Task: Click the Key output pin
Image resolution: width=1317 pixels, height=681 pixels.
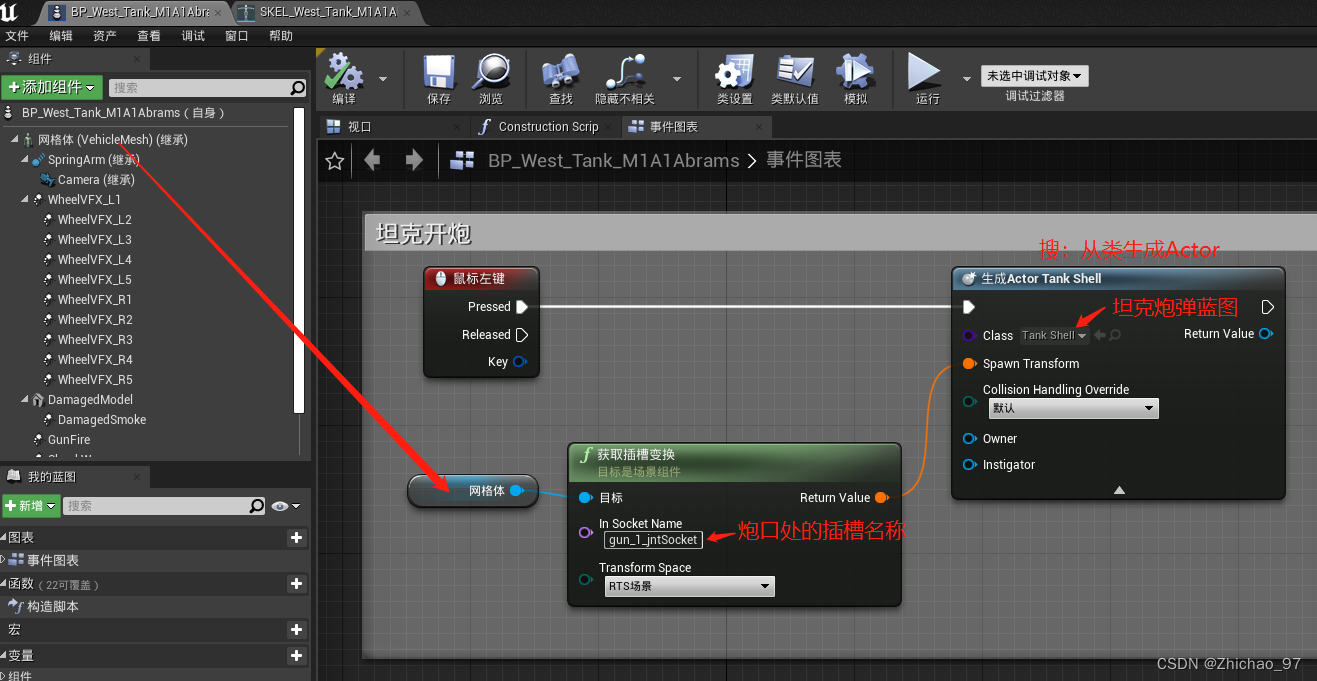Action: point(520,362)
